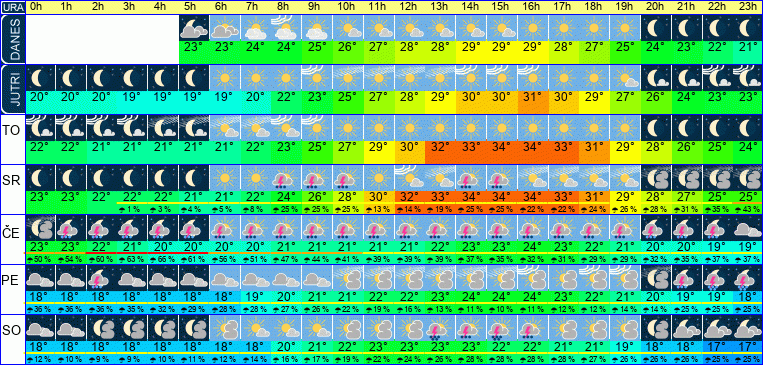This screenshot has width=763, height=365.
Task: Select the SO day row label
Action: 11,331
